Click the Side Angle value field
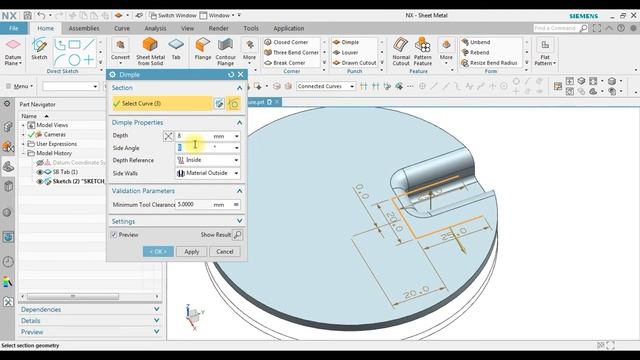Viewport: 640px width, 360px height. [194, 147]
